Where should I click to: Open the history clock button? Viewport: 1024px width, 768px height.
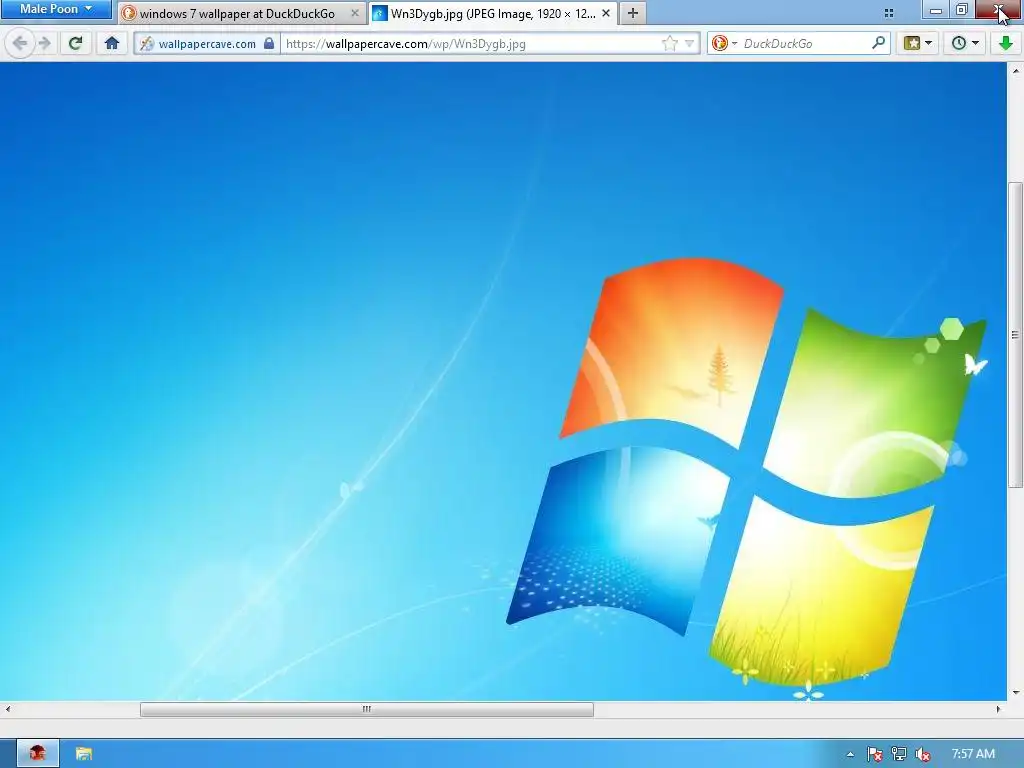point(959,44)
